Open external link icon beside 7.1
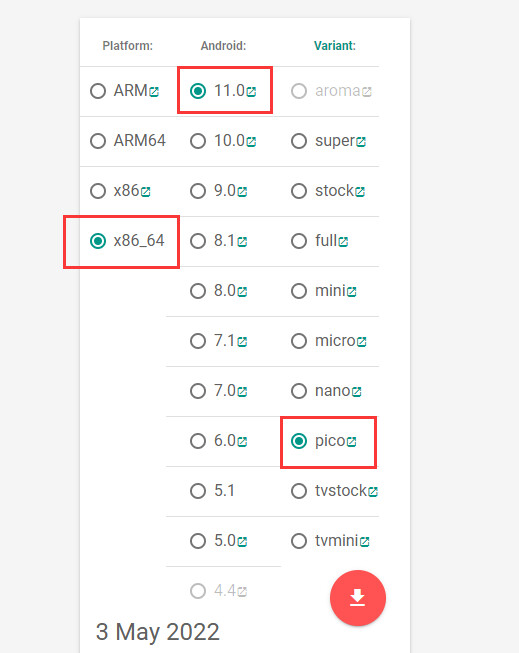This screenshot has width=519, height=653. pyautogui.click(x=242, y=342)
